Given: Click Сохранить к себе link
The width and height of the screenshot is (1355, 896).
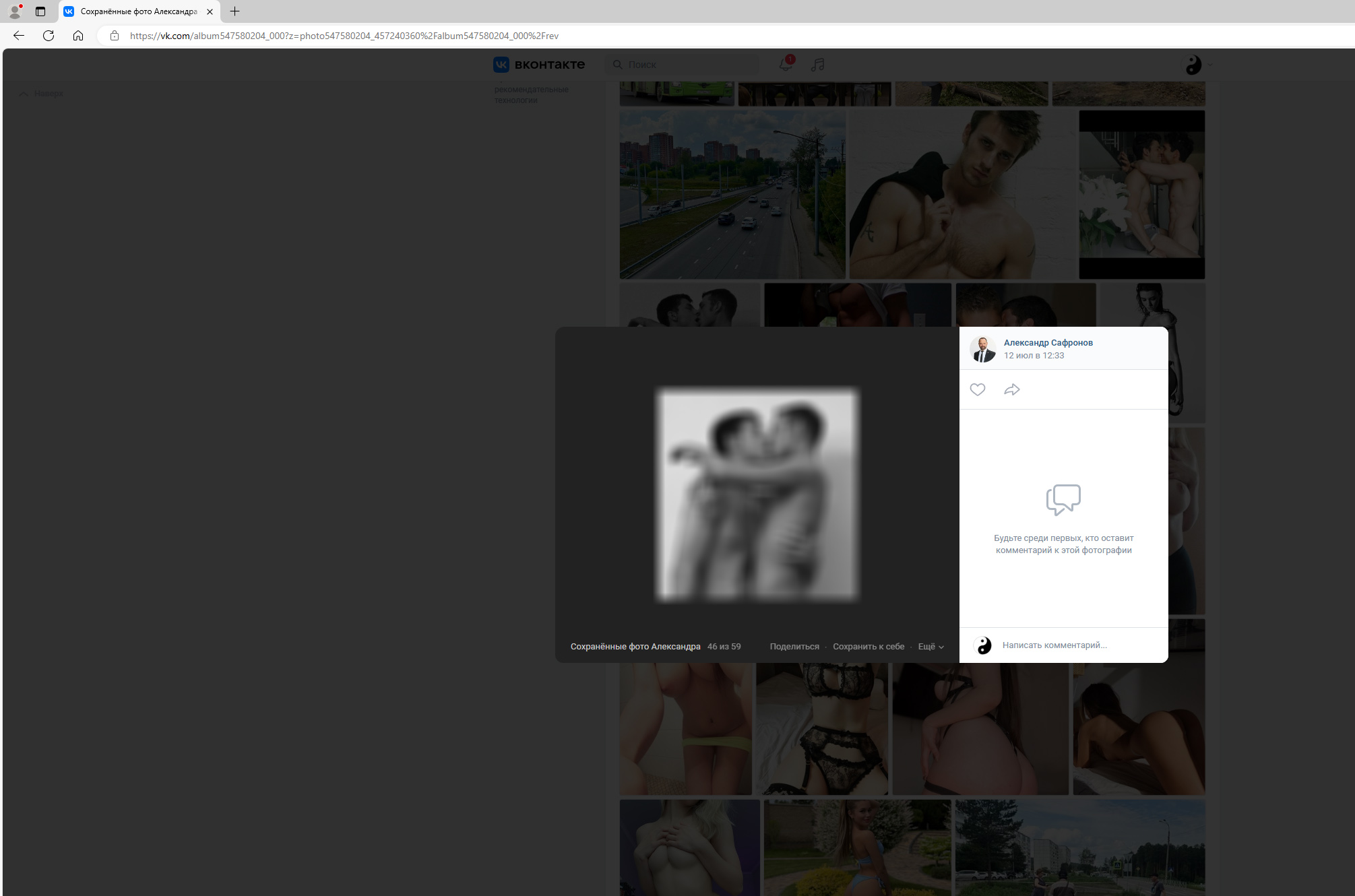Looking at the screenshot, I should click(x=868, y=647).
